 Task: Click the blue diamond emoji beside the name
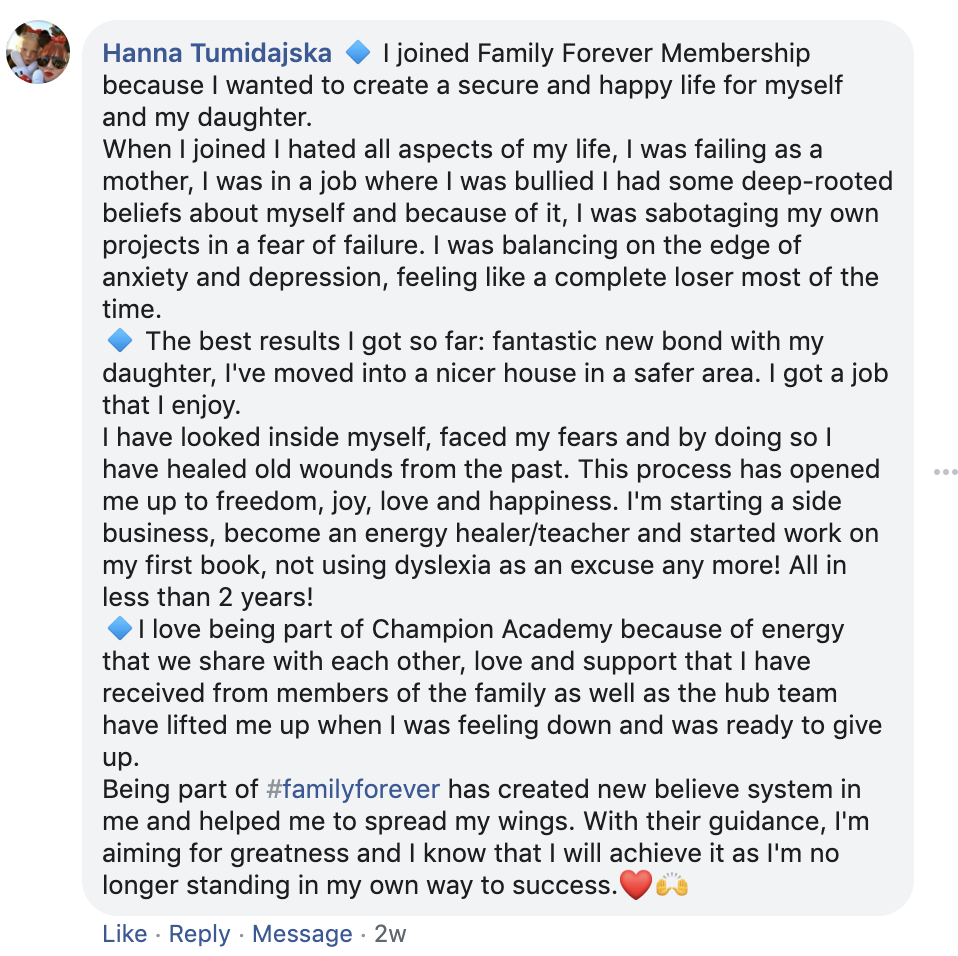tap(357, 52)
